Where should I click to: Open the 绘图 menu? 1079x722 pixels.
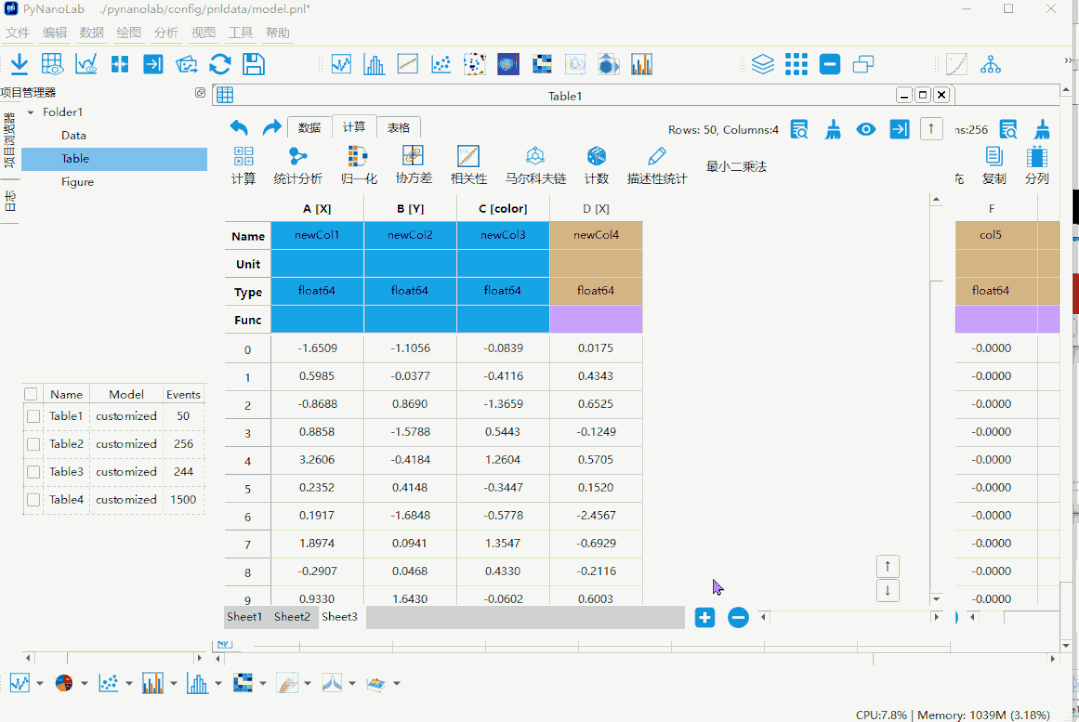tap(129, 32)
